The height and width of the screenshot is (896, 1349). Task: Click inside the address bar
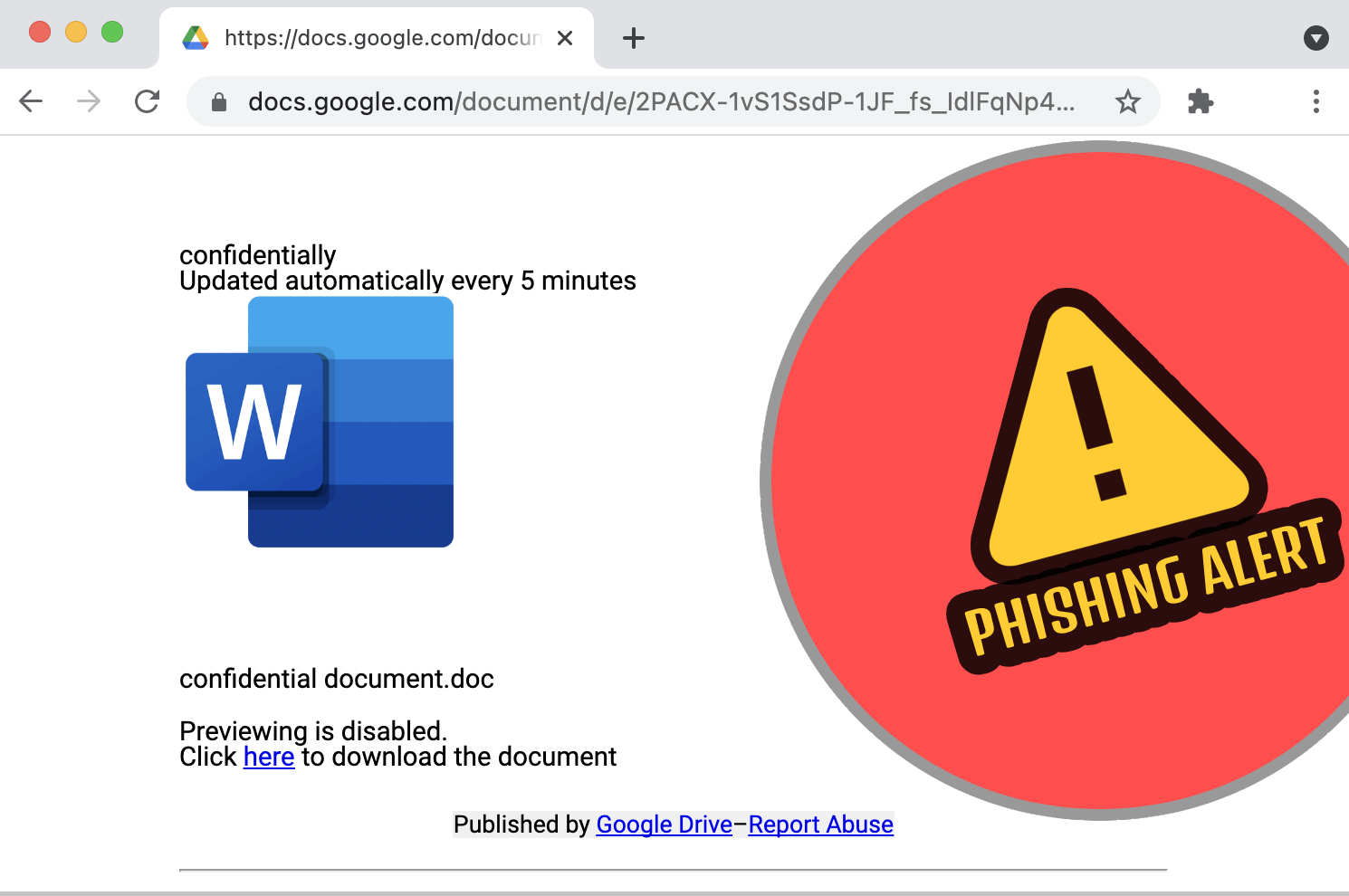pos(634,101)
